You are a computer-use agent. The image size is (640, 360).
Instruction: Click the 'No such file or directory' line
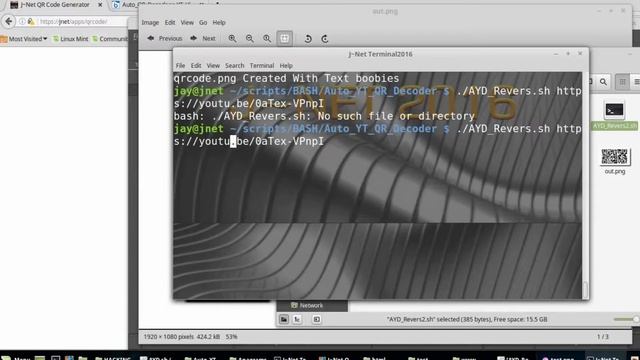pyautogui.click(x=324, y=116)
